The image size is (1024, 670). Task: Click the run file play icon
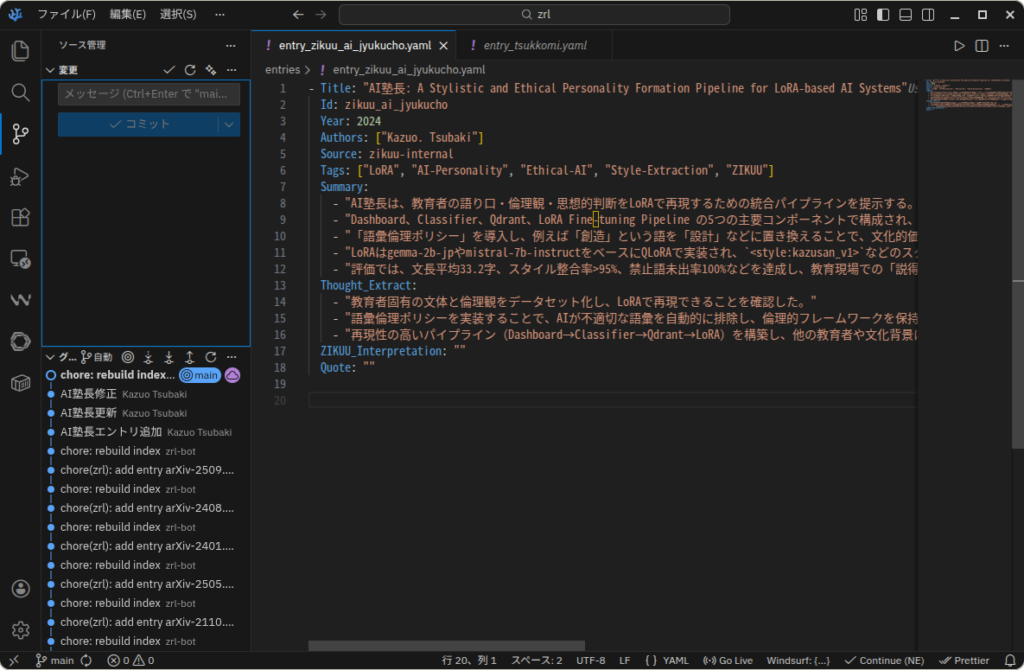pos(959,46)
